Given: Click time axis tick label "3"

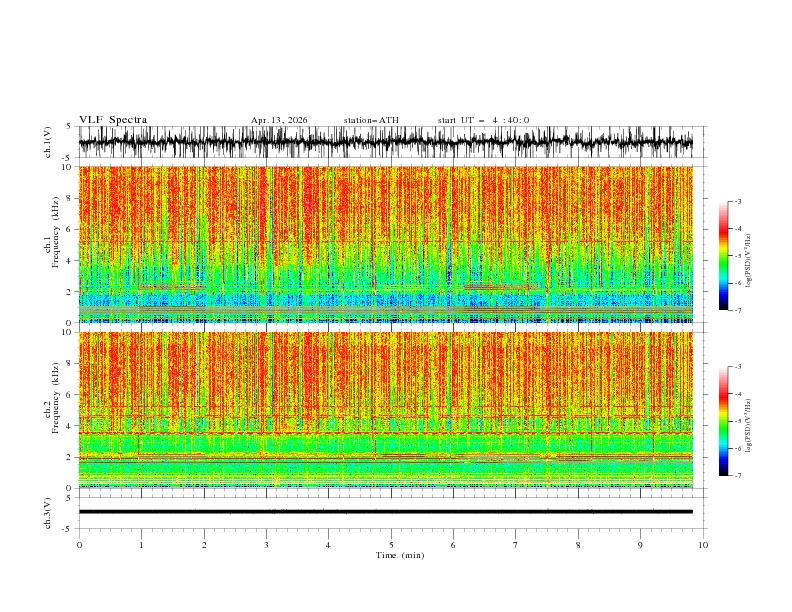Looking at the screenshot, I should [x=266, y=545].
